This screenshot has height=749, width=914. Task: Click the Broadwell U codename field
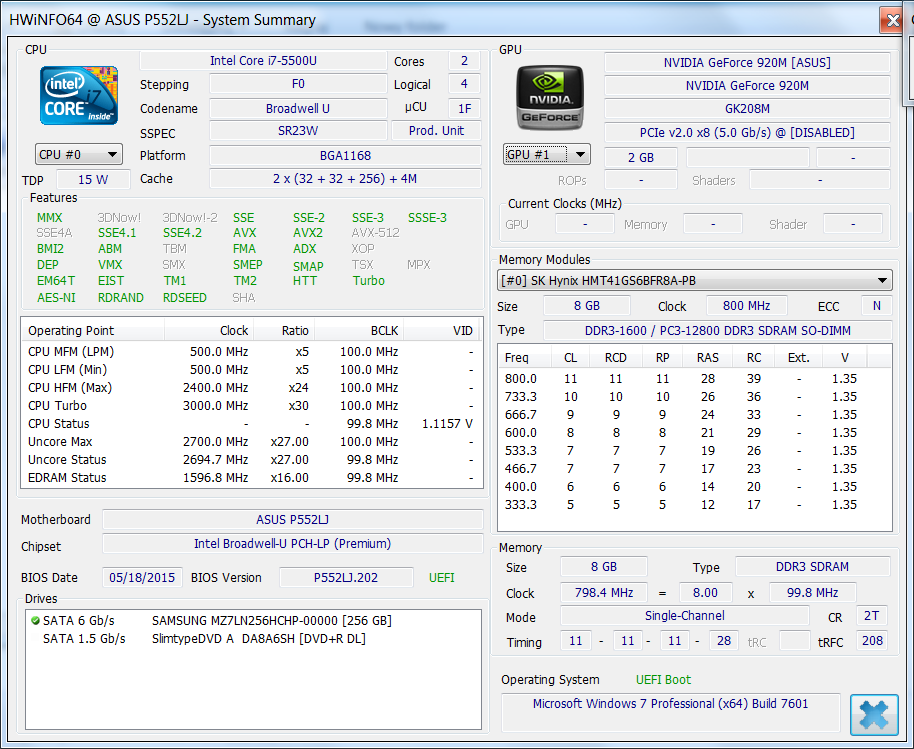pos(298,108)
